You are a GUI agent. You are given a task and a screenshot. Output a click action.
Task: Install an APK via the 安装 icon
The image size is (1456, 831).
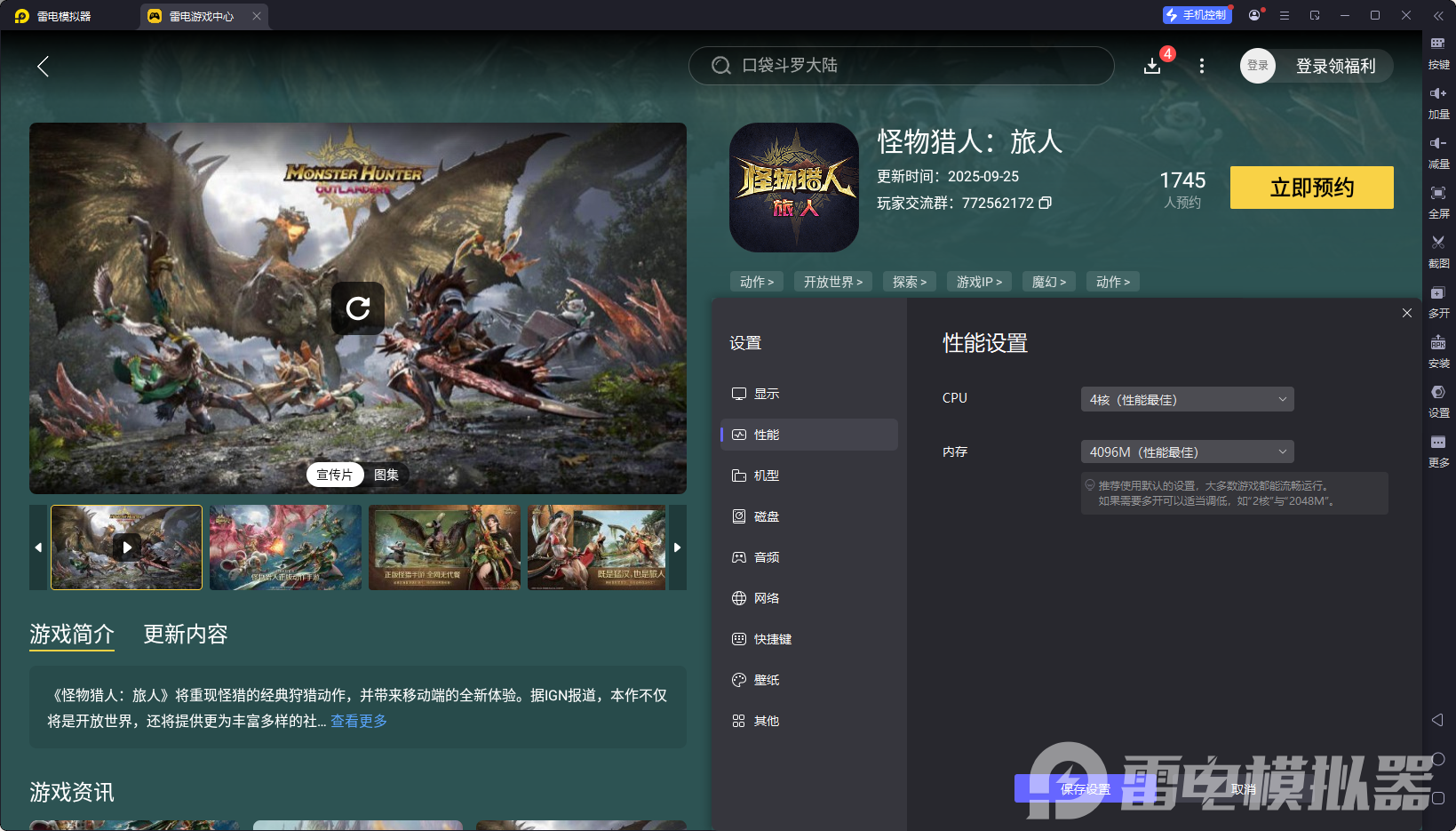click(x=1439, y=350)
